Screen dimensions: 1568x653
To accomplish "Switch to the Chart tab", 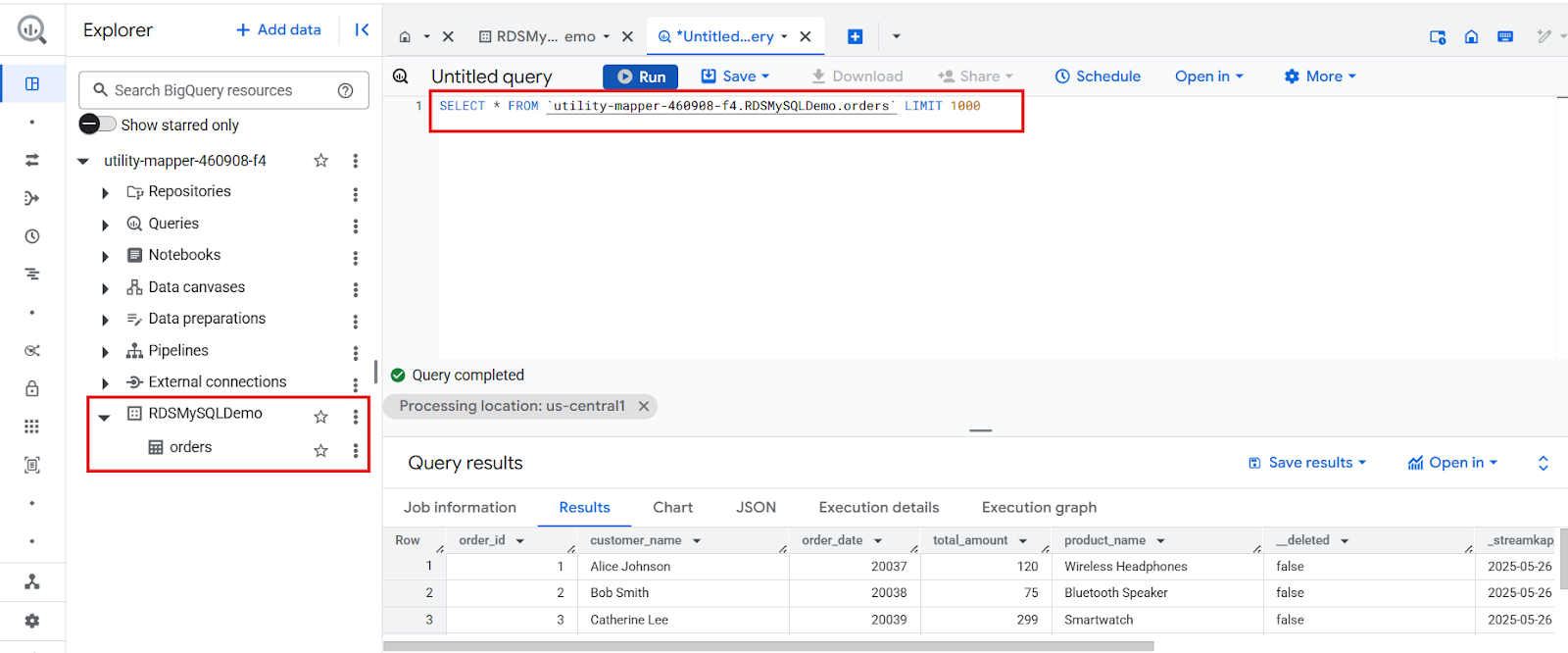I will [x=672, y=507].
